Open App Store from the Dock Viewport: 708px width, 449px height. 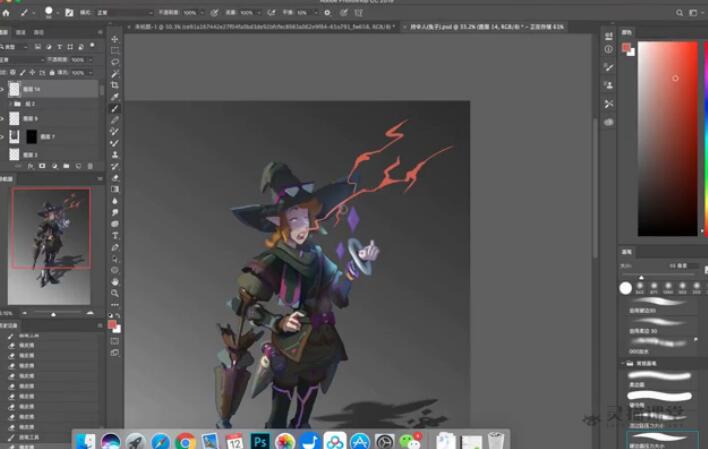click(x=359, y=441)
